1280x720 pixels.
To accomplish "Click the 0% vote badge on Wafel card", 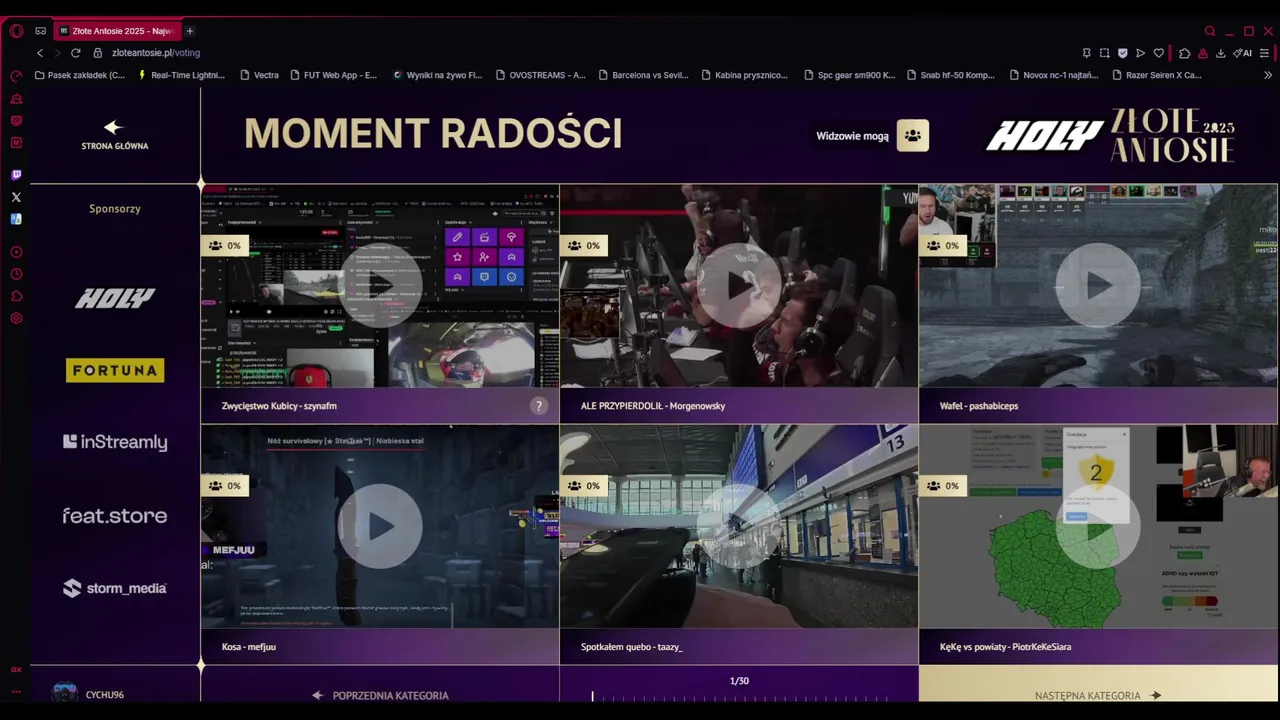I will (x=943, y=245).
